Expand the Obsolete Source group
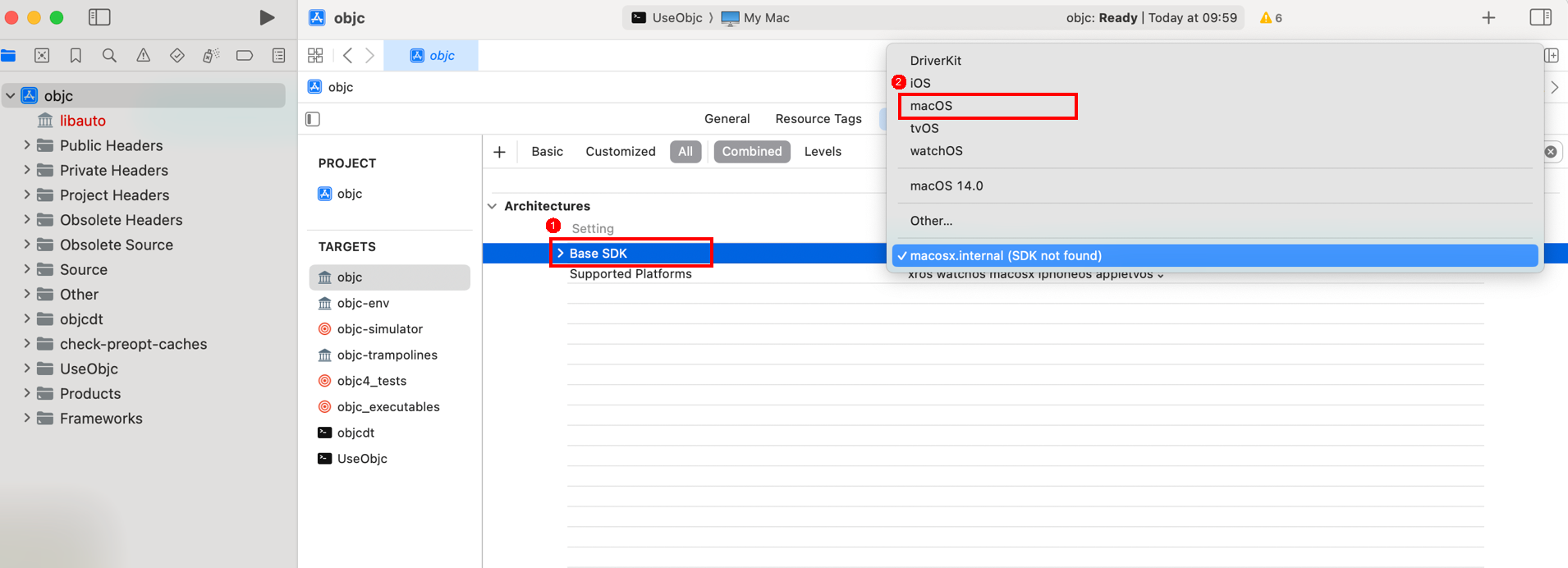1568x568 pixels. [27, 245]
